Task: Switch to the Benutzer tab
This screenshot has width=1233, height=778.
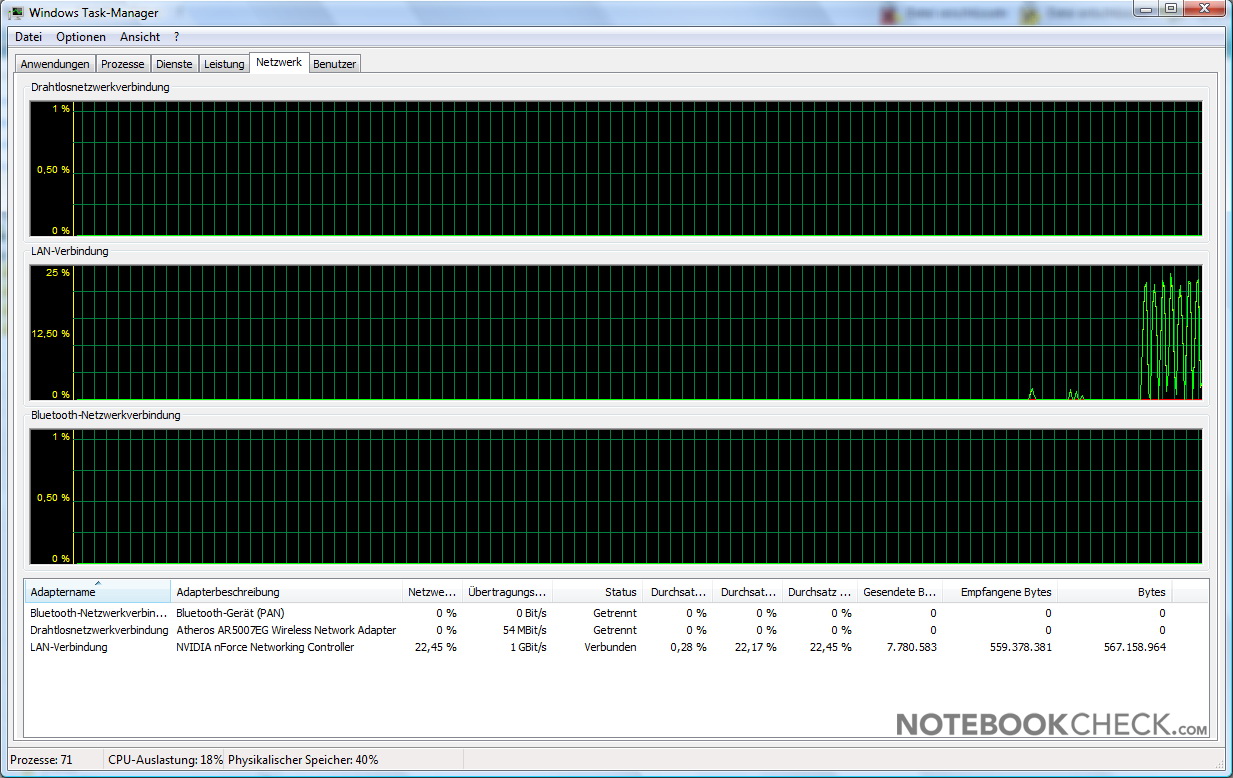Action: coord(334,64)
